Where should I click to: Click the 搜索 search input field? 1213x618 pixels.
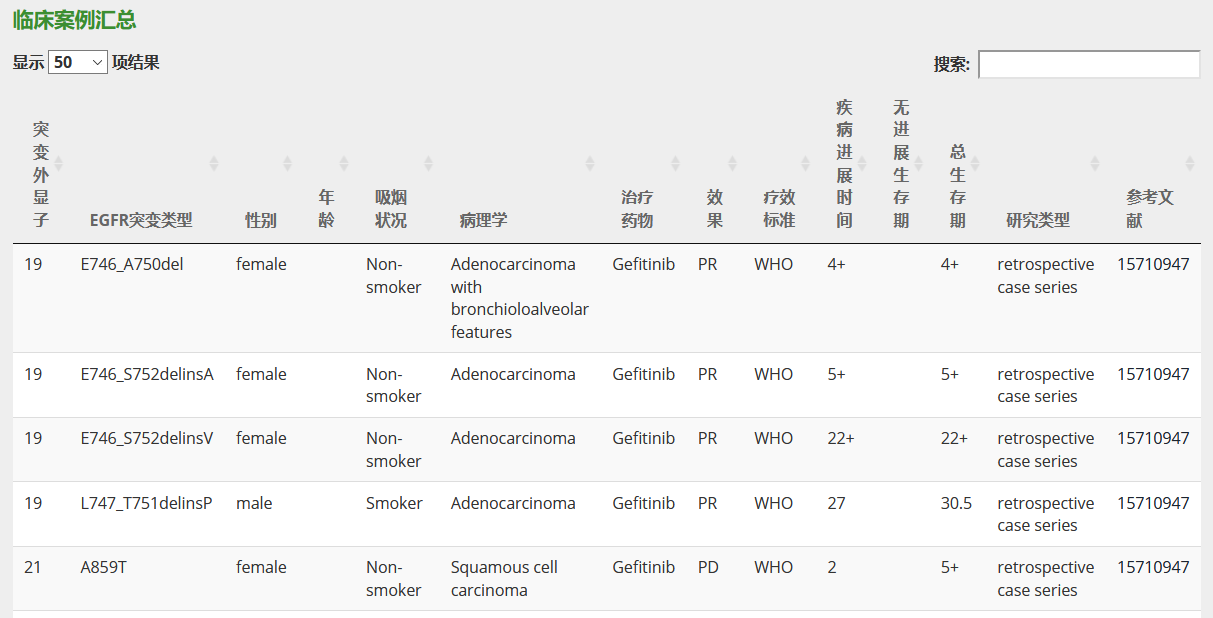point(1089,64)
